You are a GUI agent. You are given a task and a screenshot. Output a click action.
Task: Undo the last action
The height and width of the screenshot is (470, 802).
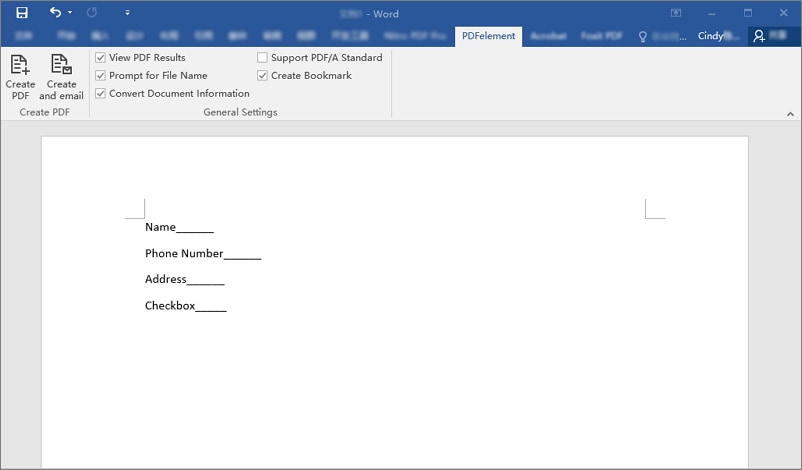[55, 12]
